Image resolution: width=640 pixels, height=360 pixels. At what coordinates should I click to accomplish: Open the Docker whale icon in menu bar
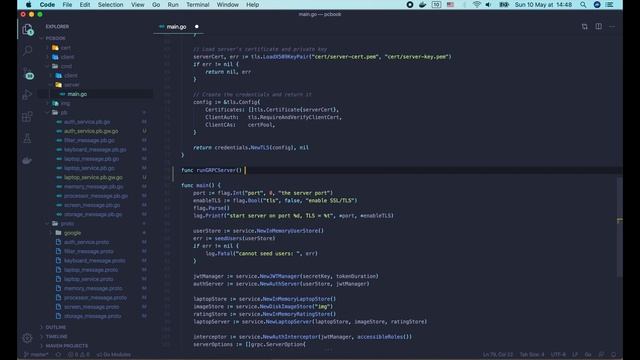click(x=422, y=4)
